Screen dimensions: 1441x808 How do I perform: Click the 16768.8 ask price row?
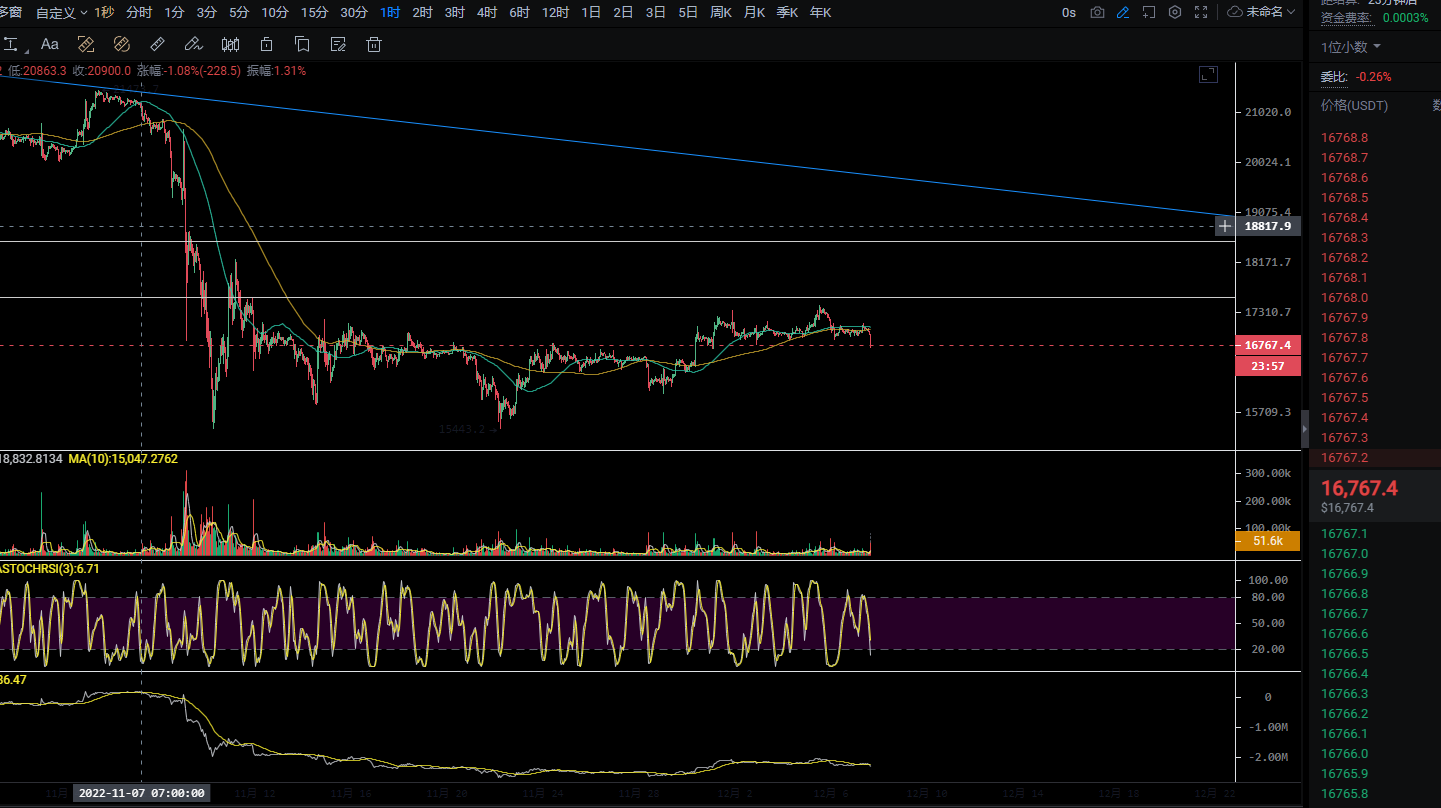(x=1344, y=138)
